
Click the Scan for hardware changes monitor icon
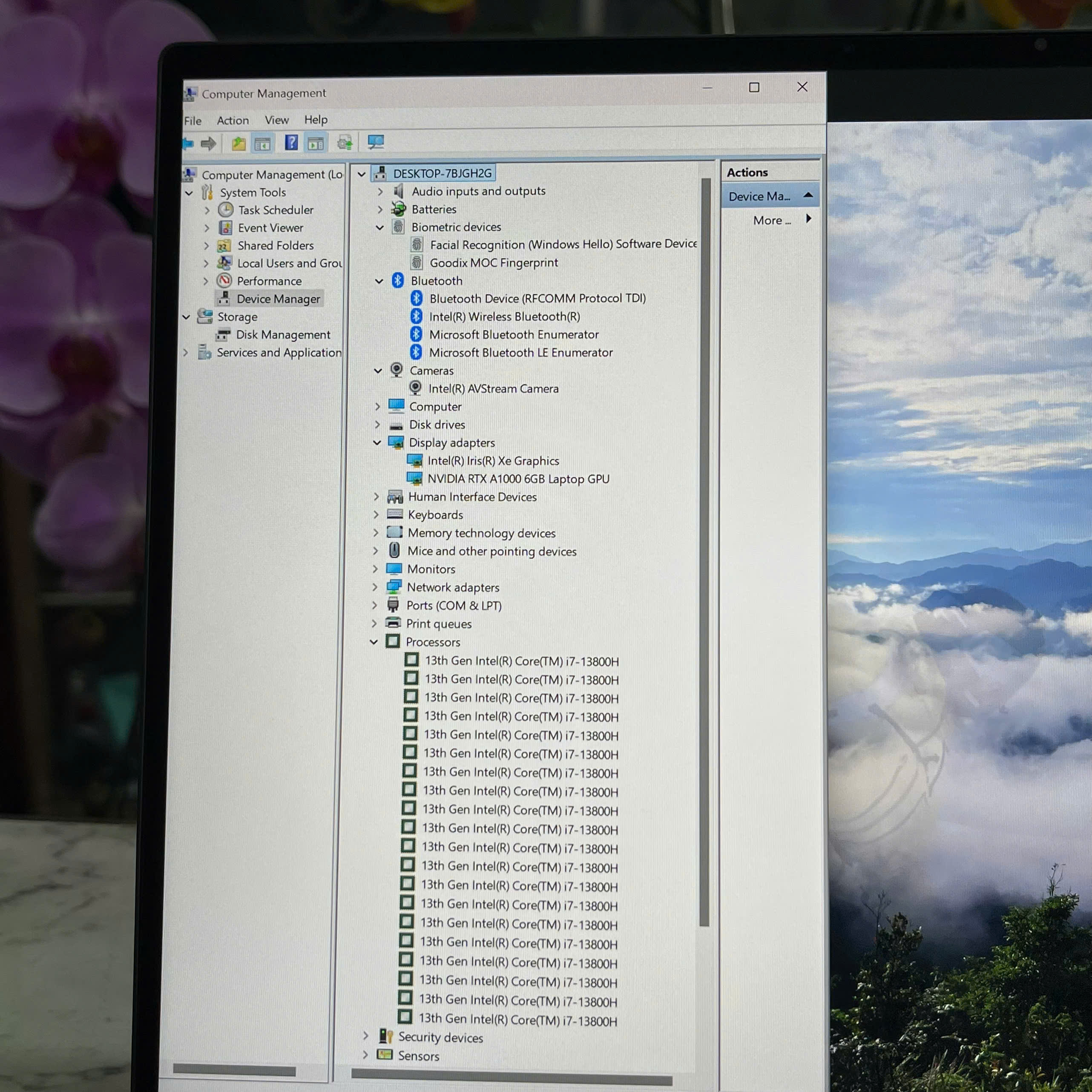click(376, 141)
